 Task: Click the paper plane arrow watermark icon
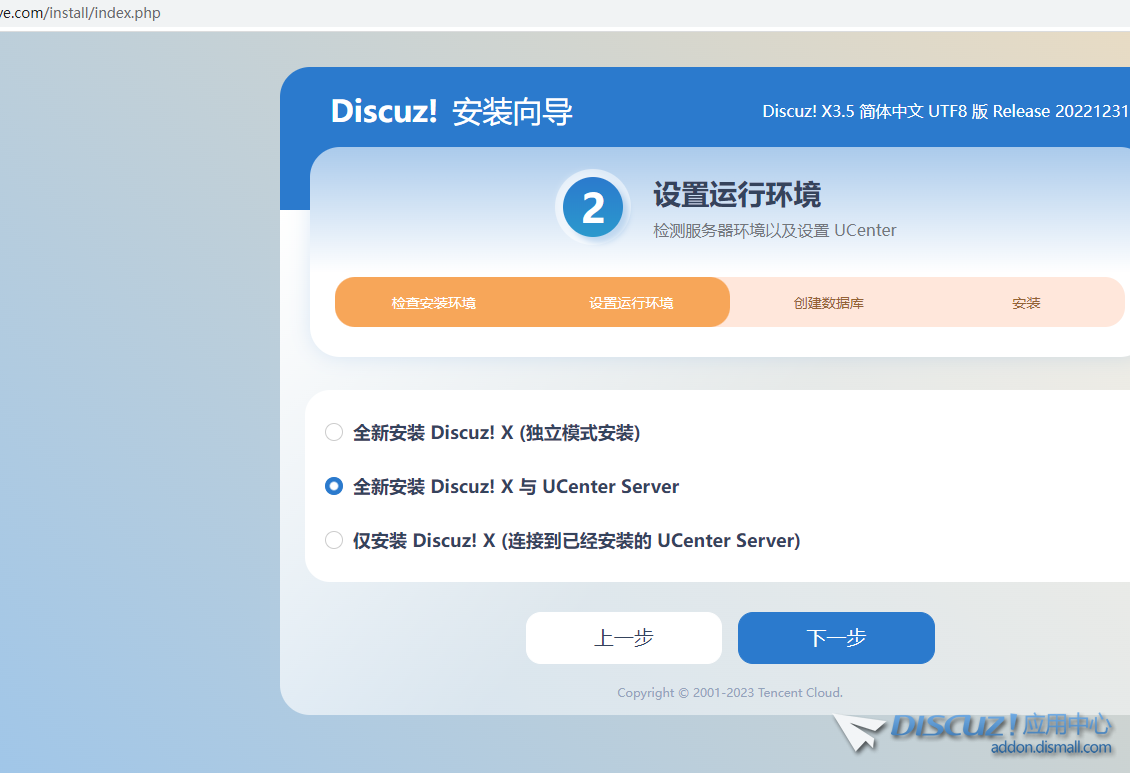pos(859,733)
